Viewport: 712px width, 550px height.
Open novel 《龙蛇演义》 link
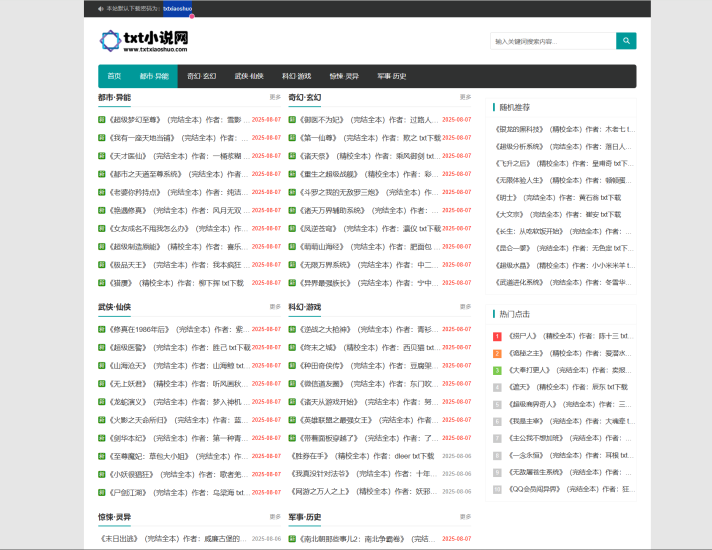(128, 401)
